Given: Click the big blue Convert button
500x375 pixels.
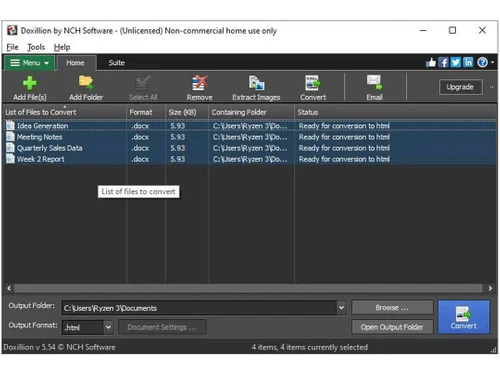Looking at the screenshot, I should pos(463,317).
